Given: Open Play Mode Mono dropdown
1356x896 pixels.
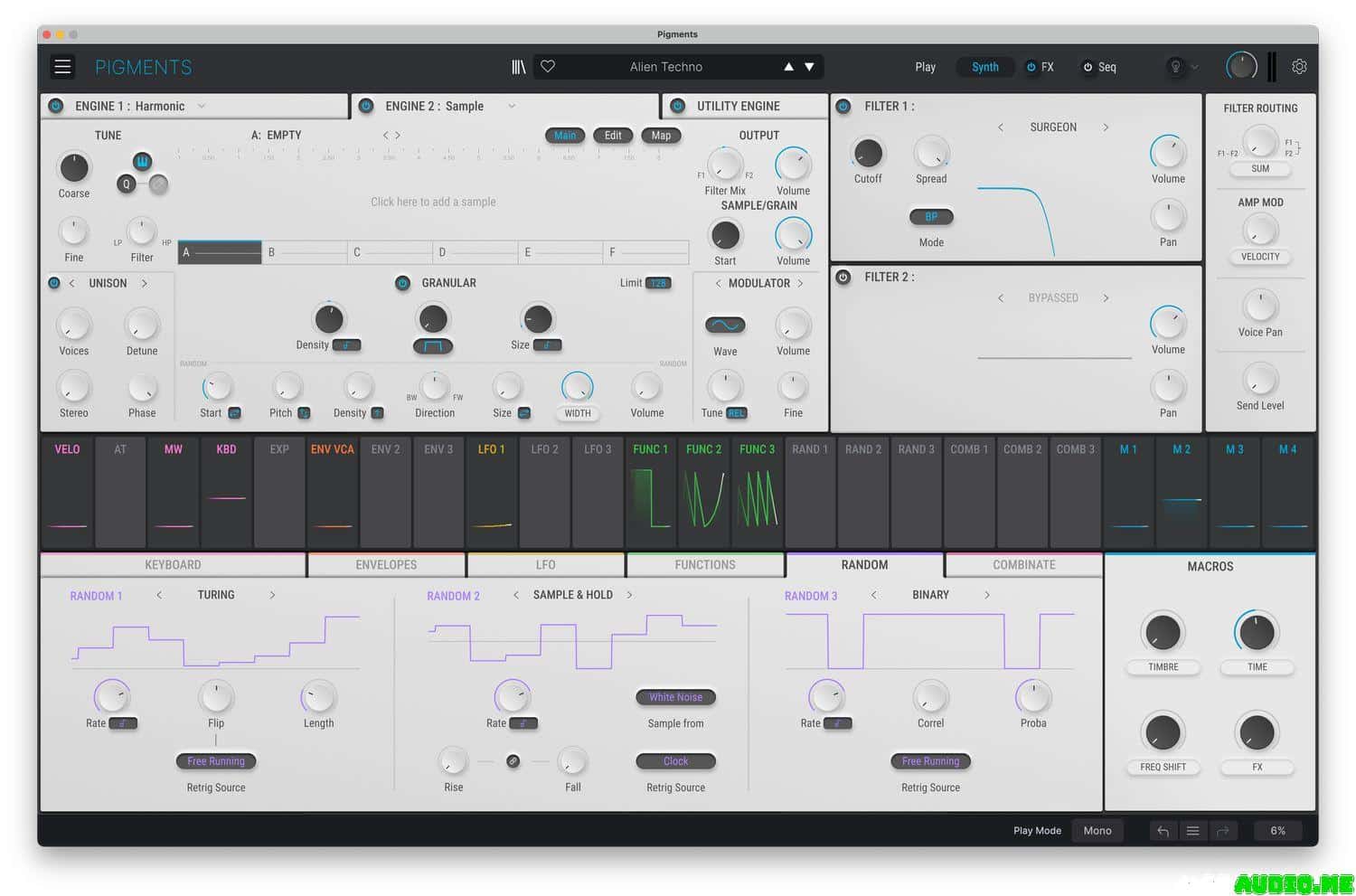Looking at the screenshot, I should tap(1097, 831).
